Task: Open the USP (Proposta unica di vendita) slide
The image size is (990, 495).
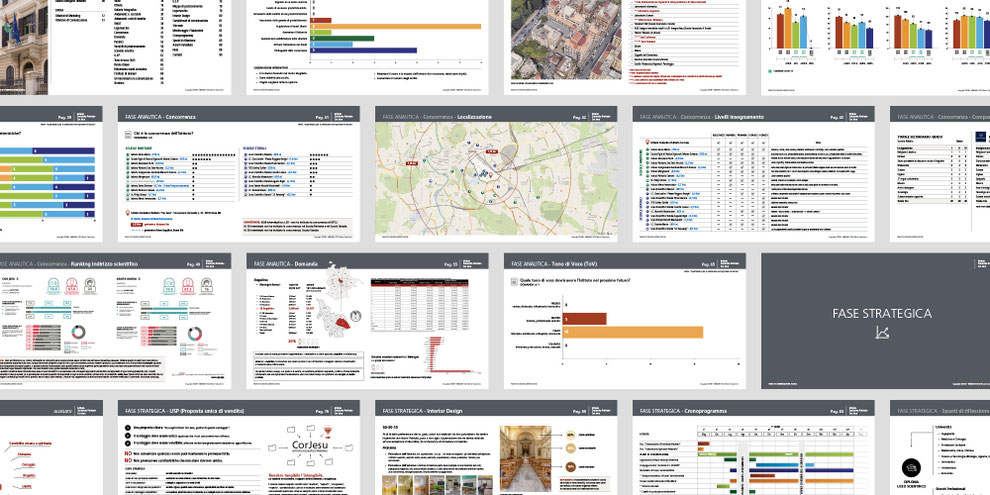Action: [x=239, y=448]
